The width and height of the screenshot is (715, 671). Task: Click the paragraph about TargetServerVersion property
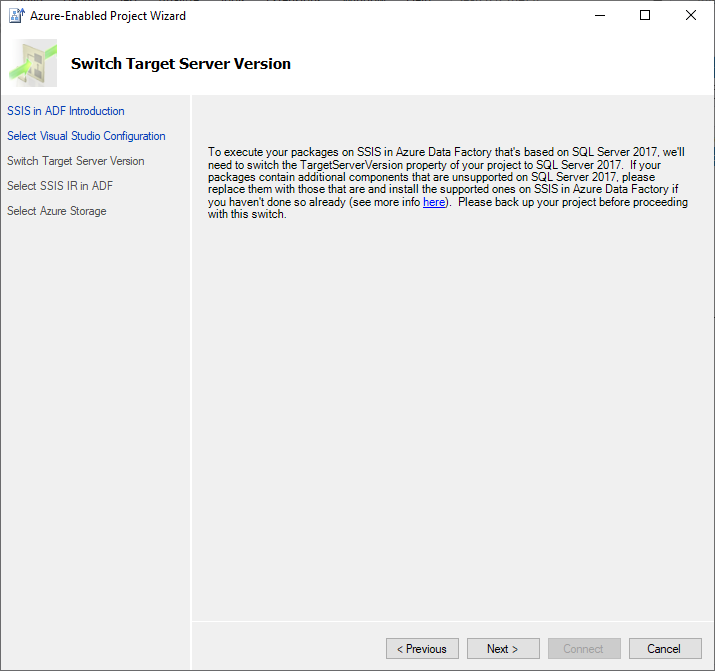(448, 183)
